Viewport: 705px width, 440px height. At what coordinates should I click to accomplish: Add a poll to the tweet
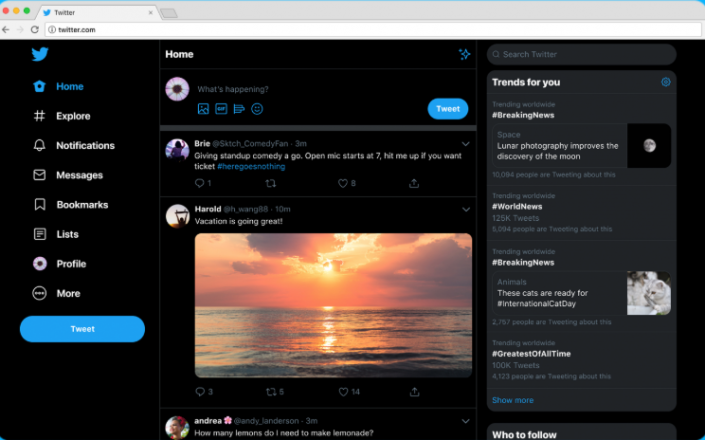239,108
